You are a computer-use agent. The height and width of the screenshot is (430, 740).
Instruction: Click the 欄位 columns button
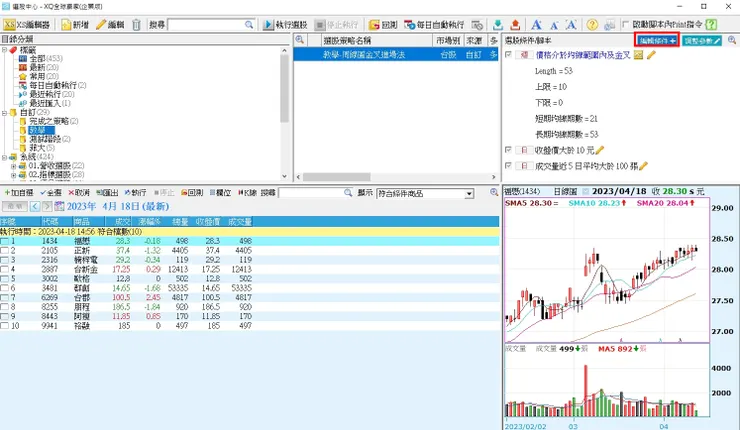[220, 193]
